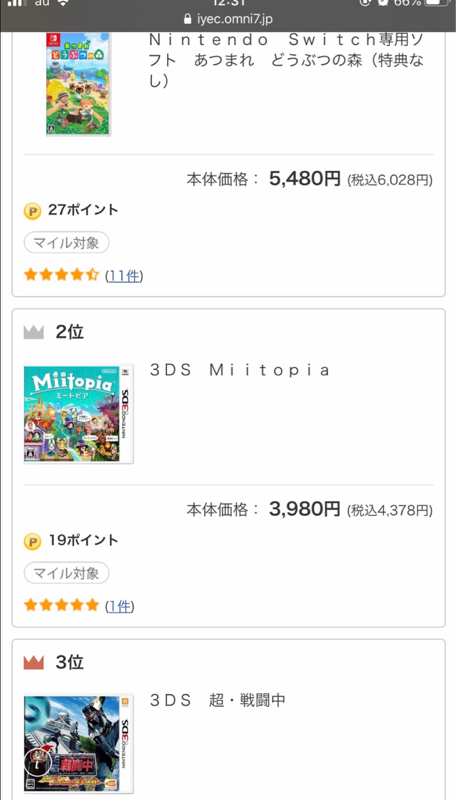The width and height of the screenshot is (456, 800).
Task: Open the 3DS 超・戦闘中 product title
Action: (218, 700)
